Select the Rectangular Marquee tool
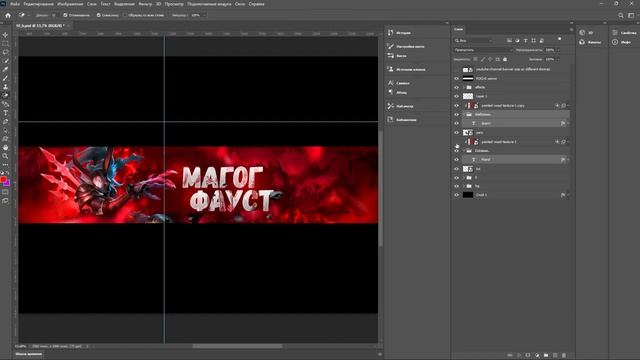The width and height of the screenshot is (640, 360). click(x=5, y=44)
